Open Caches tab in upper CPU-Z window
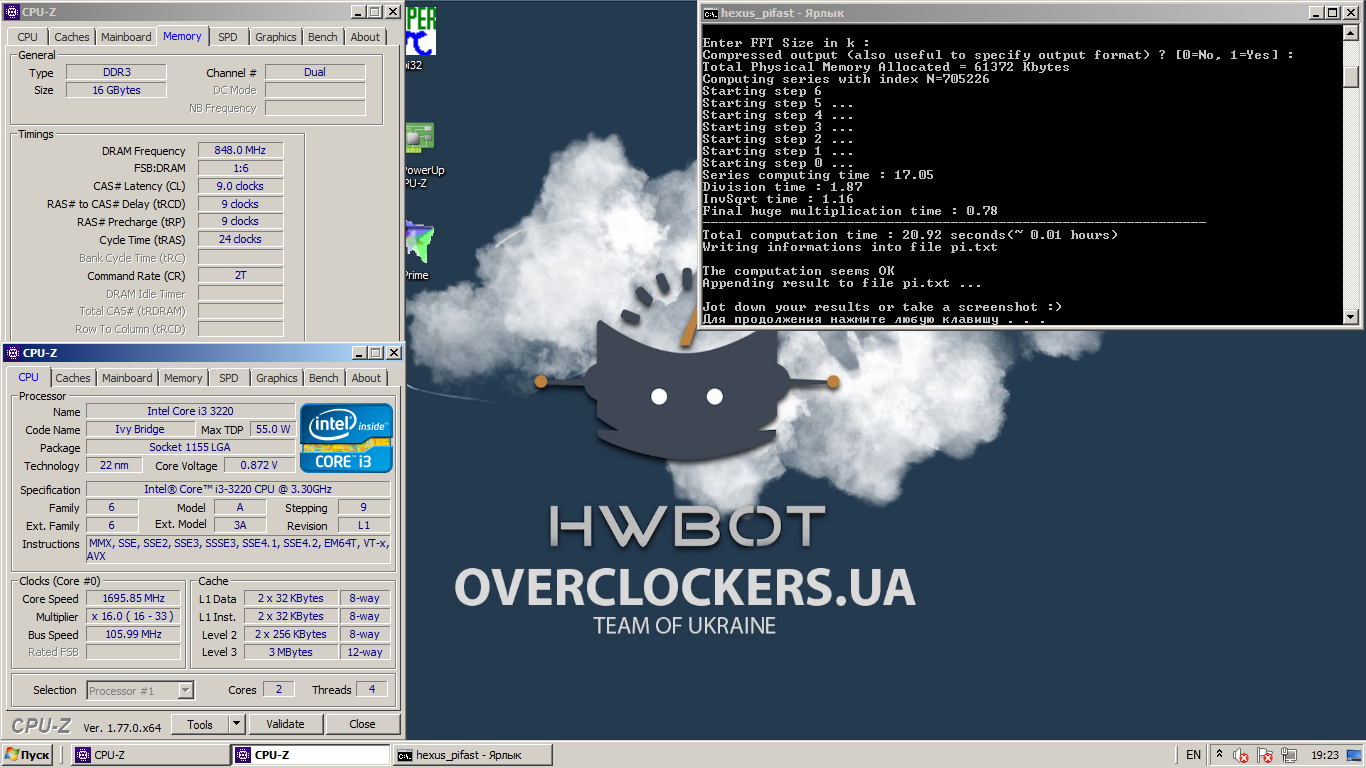 tap(72, 37)
